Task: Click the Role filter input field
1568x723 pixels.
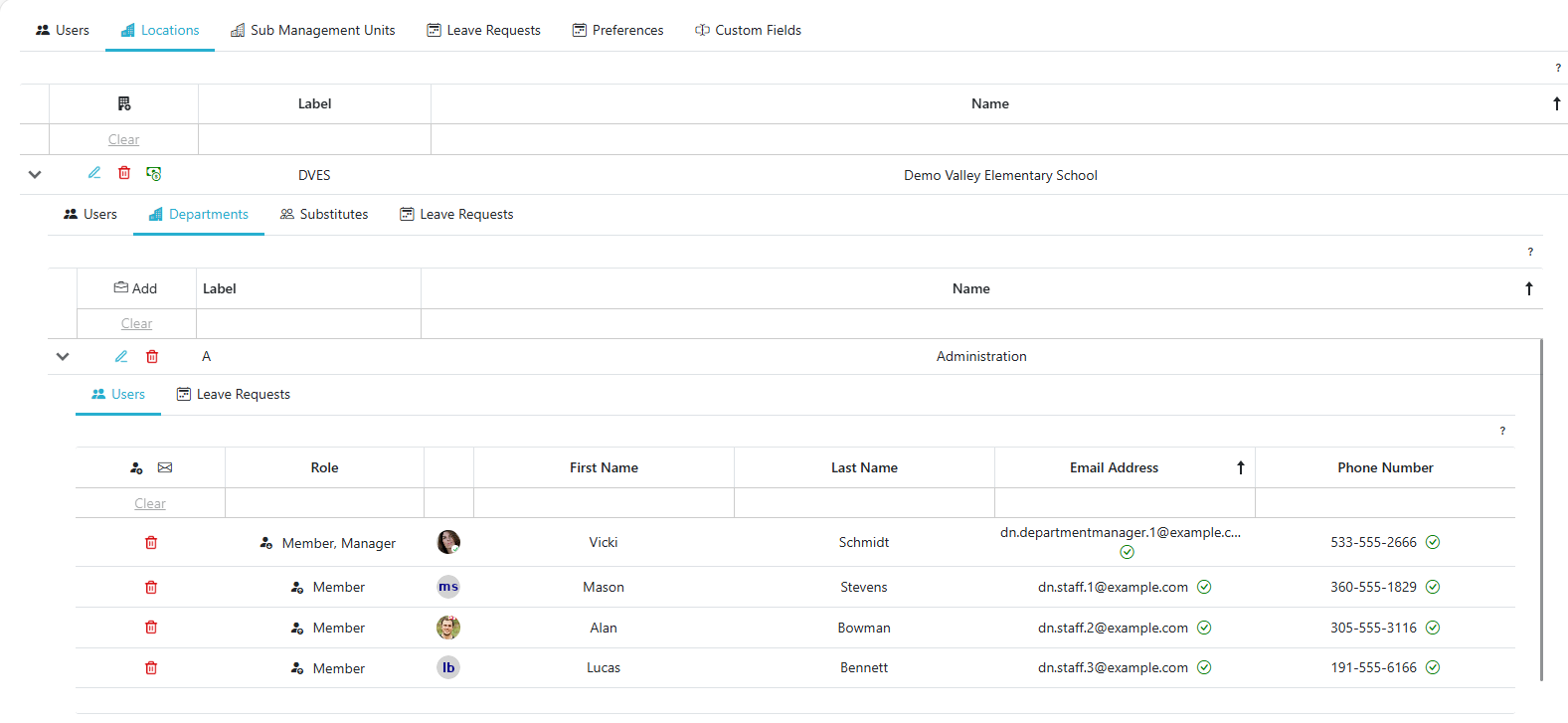Action: click(x=324, y=503)
